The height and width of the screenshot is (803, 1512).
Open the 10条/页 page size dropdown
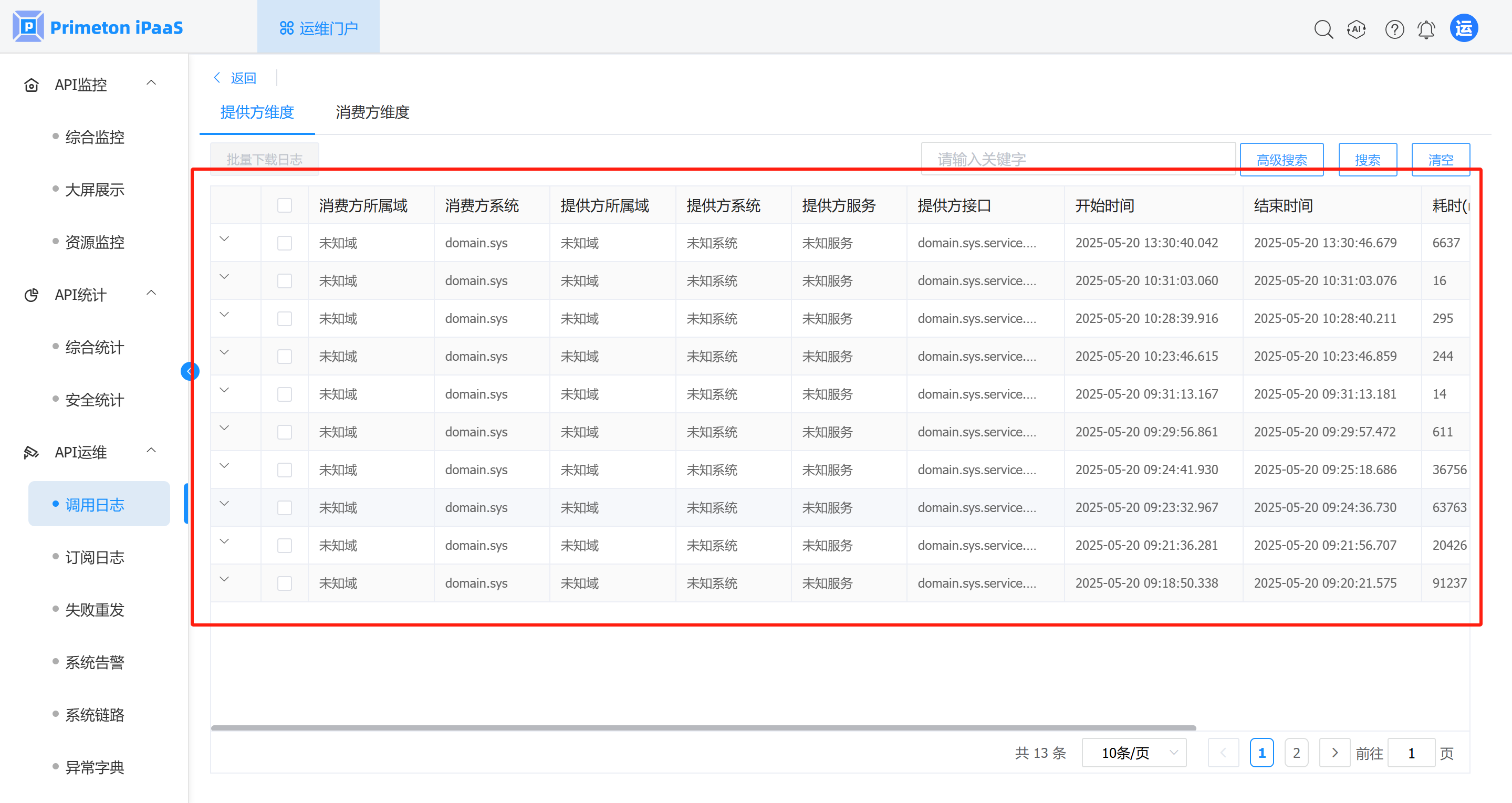(1133, 753)
